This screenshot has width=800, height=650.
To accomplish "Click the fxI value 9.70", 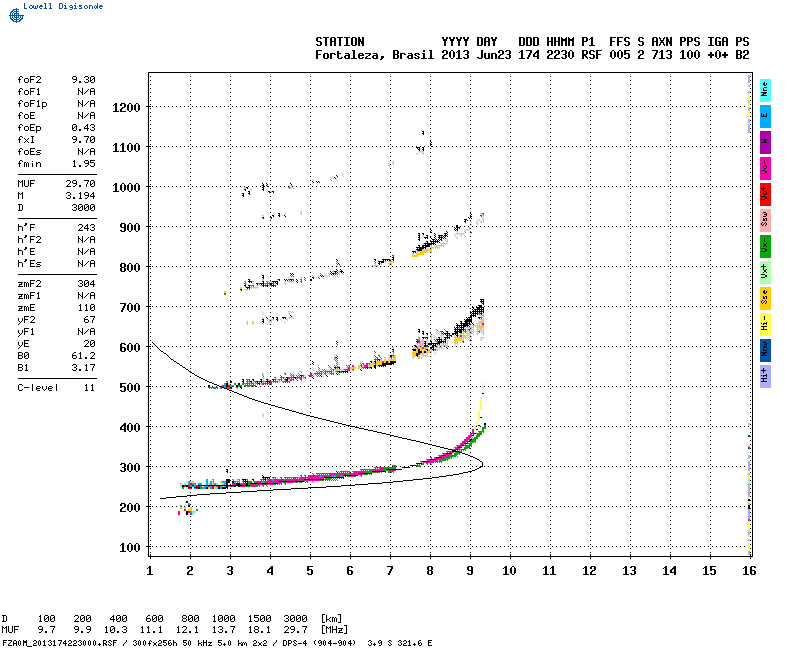I will [x=83, y=140].
